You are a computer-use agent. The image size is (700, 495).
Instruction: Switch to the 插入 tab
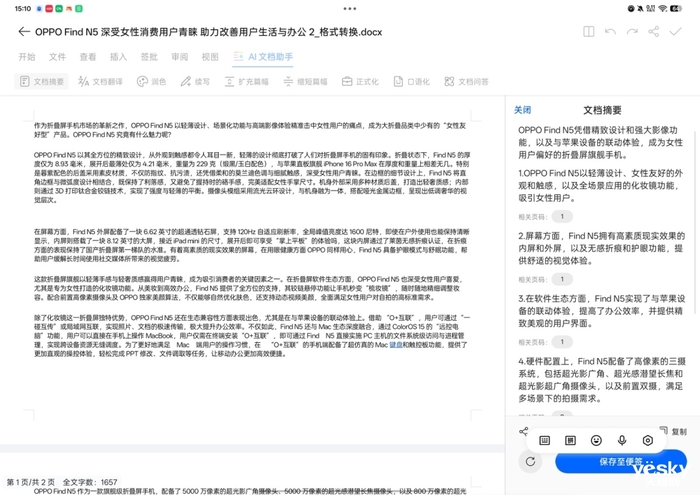tap(118, 57)
